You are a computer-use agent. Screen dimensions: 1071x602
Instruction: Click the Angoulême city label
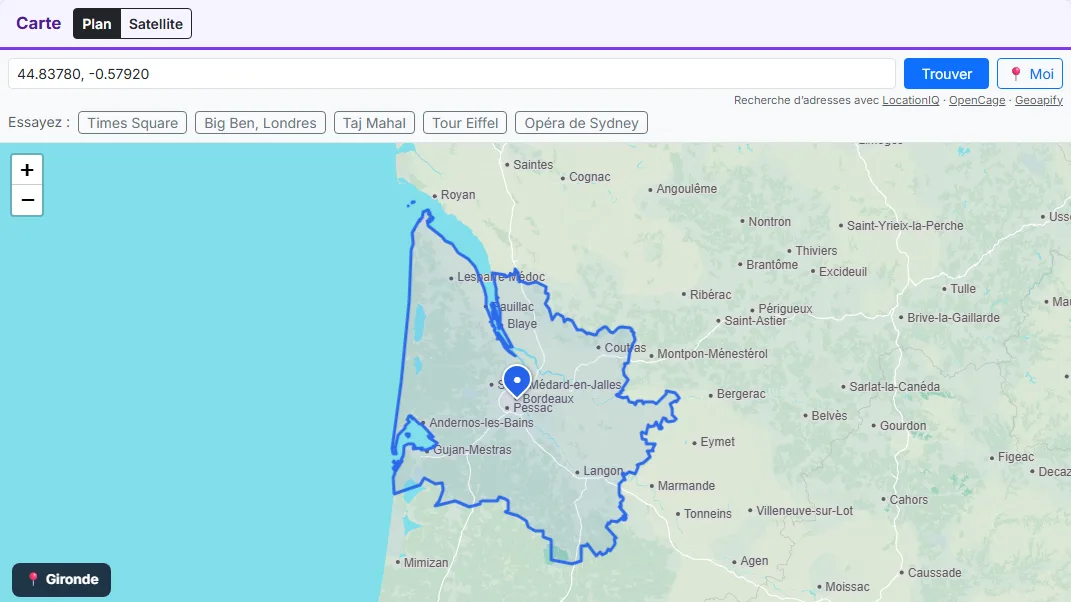(686, 189)
